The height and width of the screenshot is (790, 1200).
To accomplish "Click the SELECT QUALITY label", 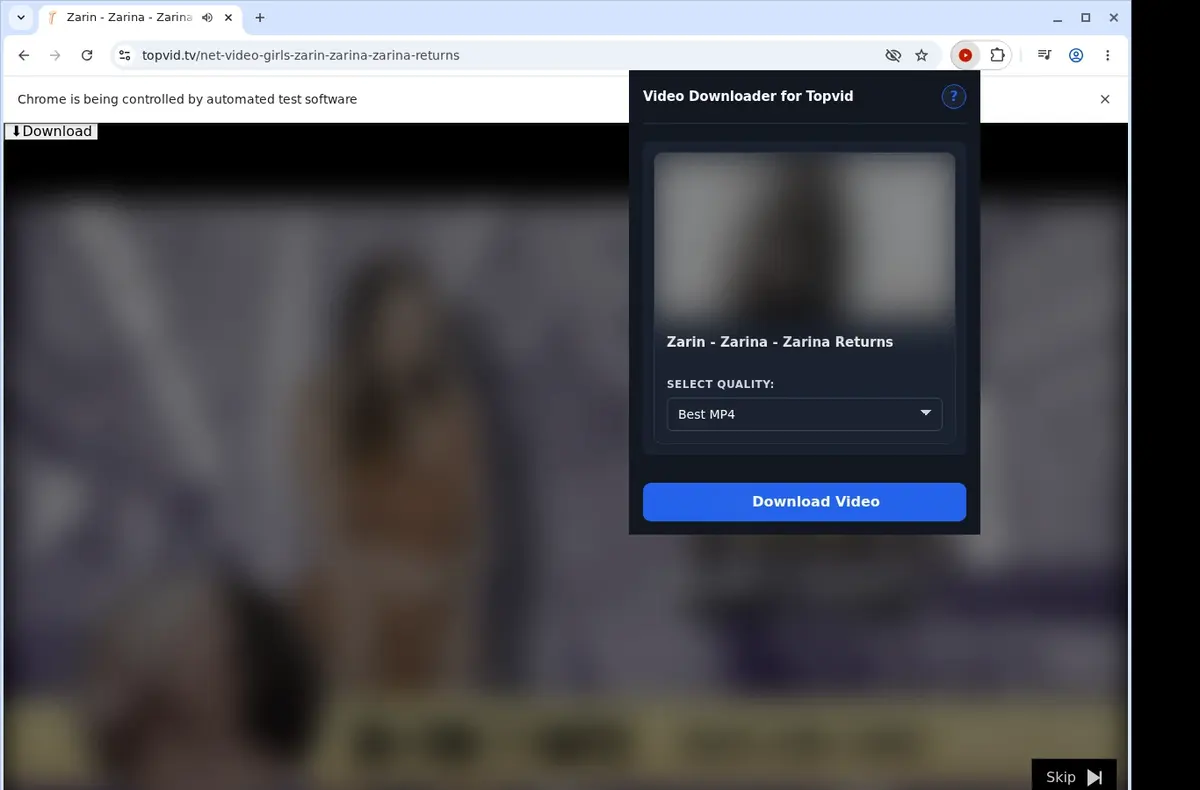I will click(x=720, y=384).
